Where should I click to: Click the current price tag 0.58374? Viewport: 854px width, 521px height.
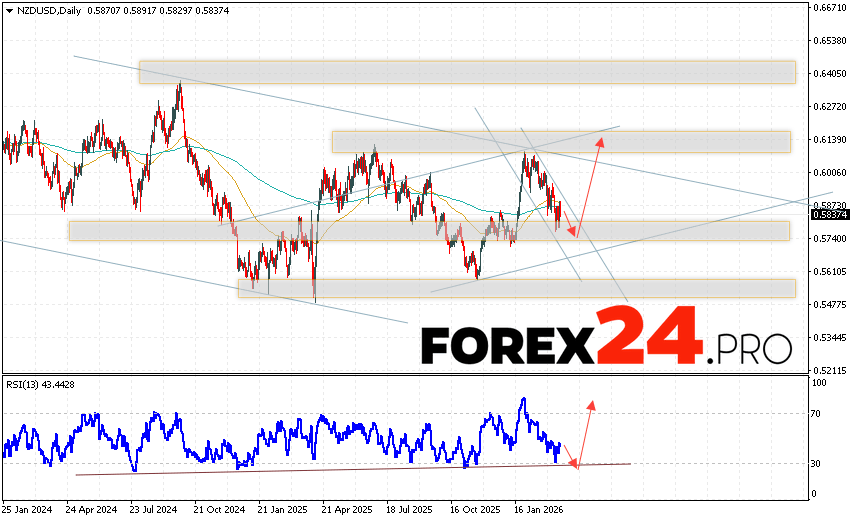(831, 215)
